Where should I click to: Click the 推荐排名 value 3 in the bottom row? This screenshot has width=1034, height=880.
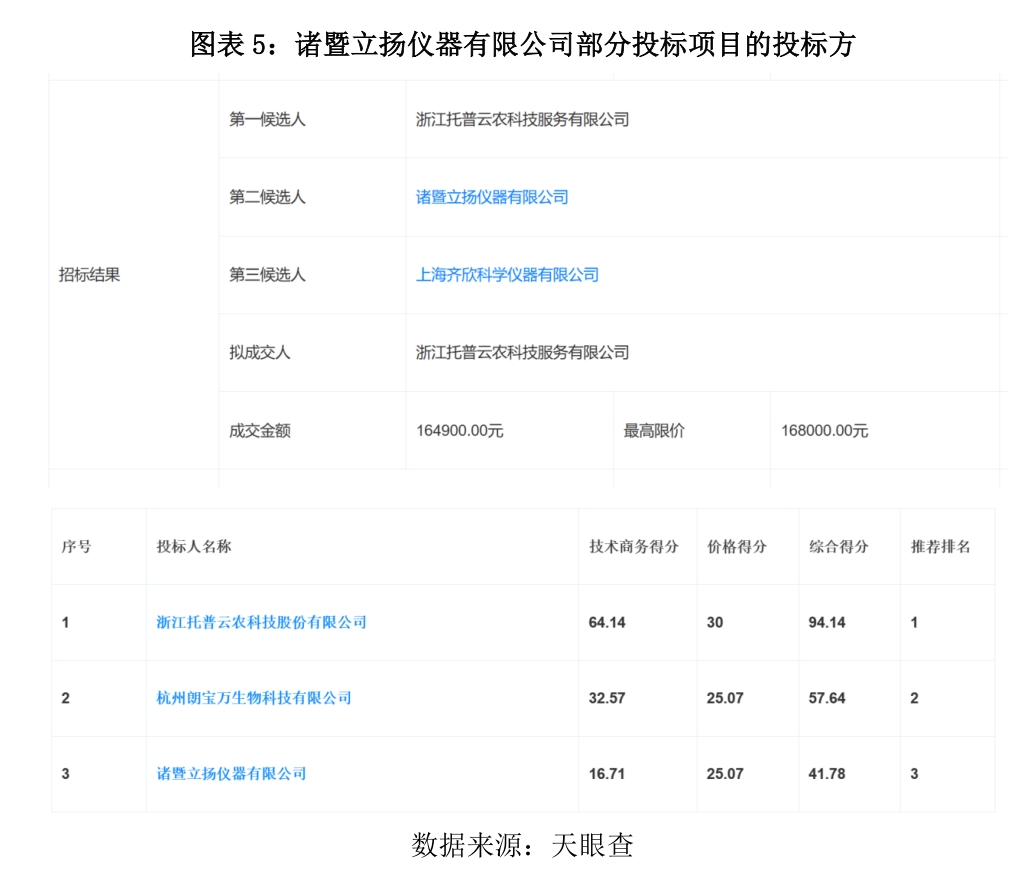914,774
